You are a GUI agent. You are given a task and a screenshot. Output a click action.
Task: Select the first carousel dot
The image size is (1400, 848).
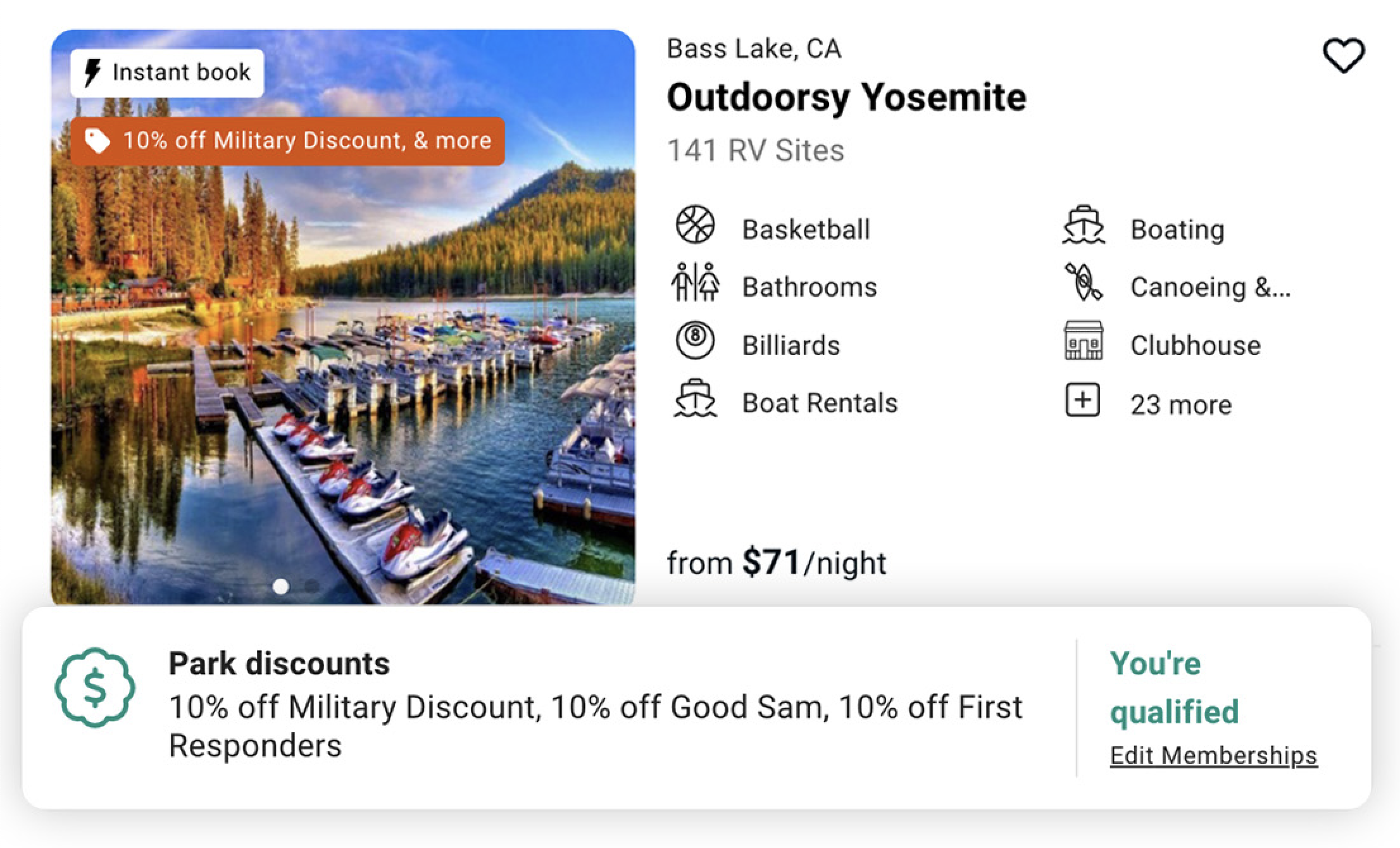point(280,587)
